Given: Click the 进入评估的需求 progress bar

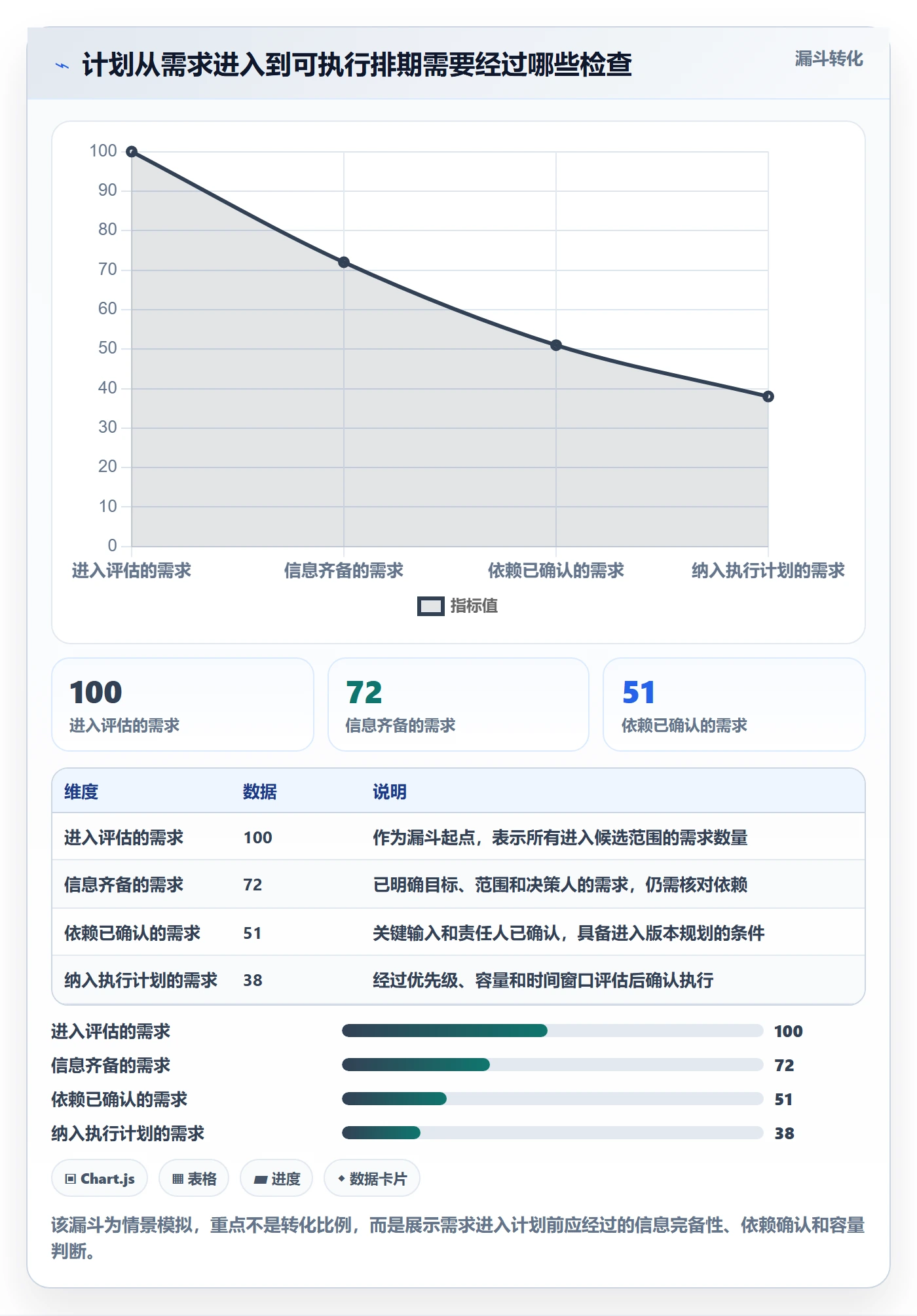Looking at the screenshot, I should [x=553, y=1031].
